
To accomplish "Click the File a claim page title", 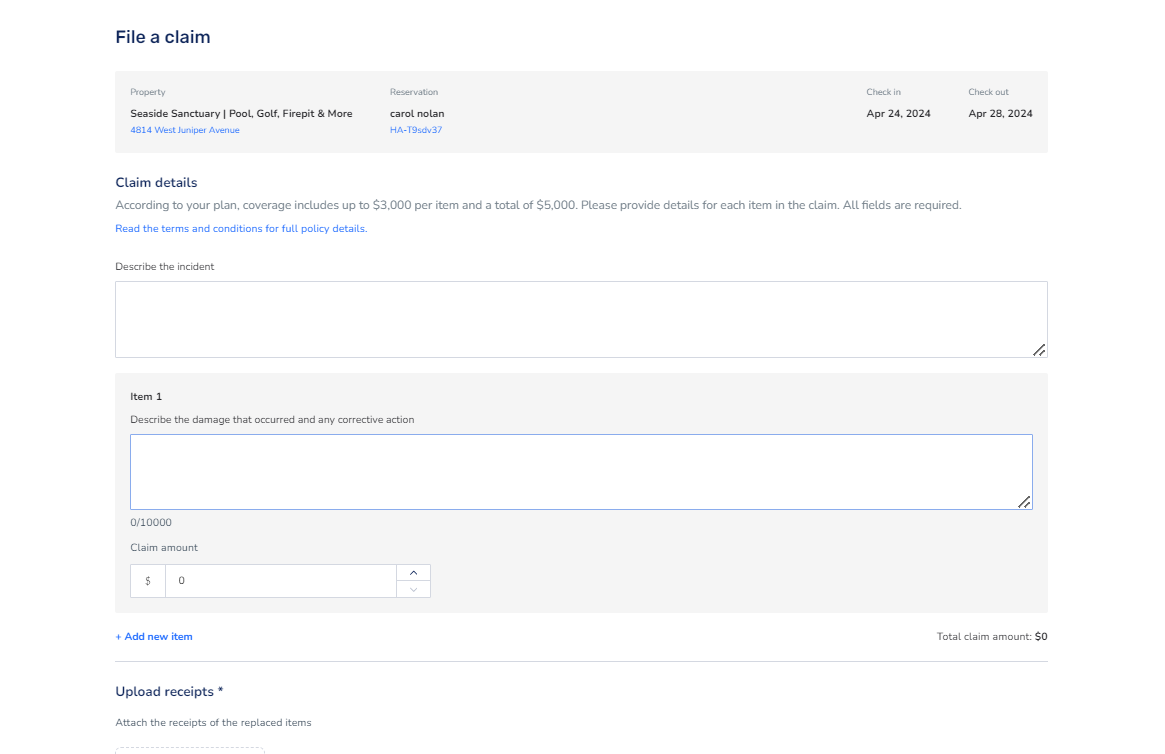I will 163,38.
